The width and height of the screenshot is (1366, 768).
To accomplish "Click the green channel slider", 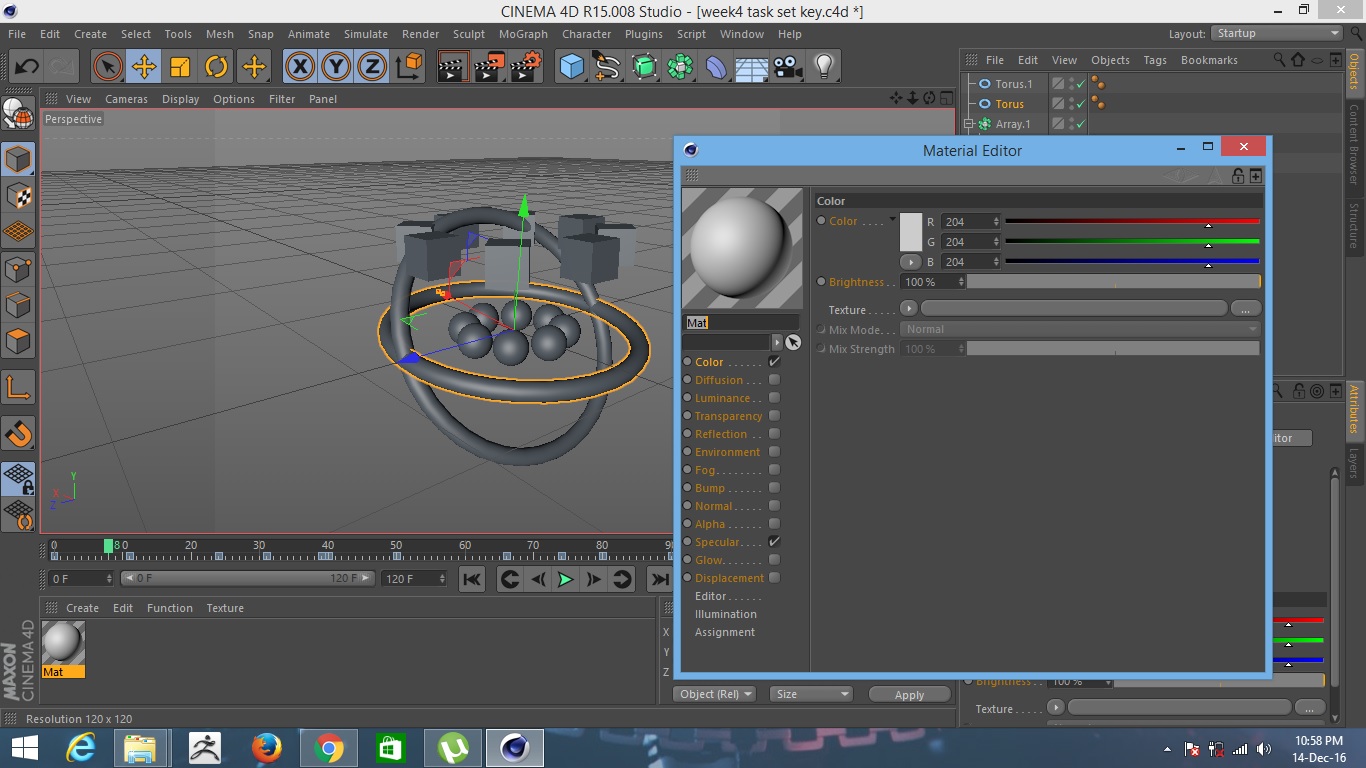I will click(1132, 242).
